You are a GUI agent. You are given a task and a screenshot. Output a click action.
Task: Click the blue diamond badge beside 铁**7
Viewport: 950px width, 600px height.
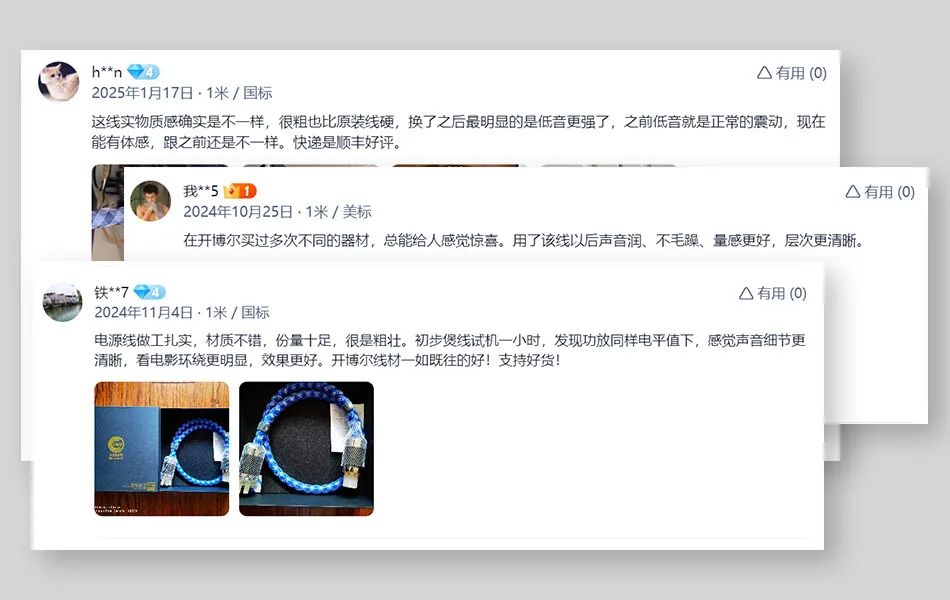pos(149,292)
